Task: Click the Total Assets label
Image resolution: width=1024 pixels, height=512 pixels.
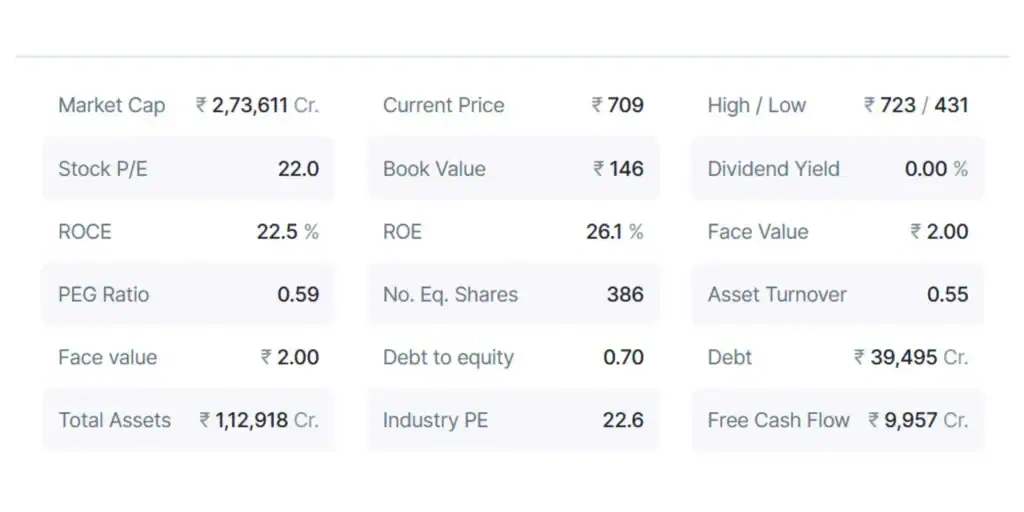Action: tap(115, 421)
